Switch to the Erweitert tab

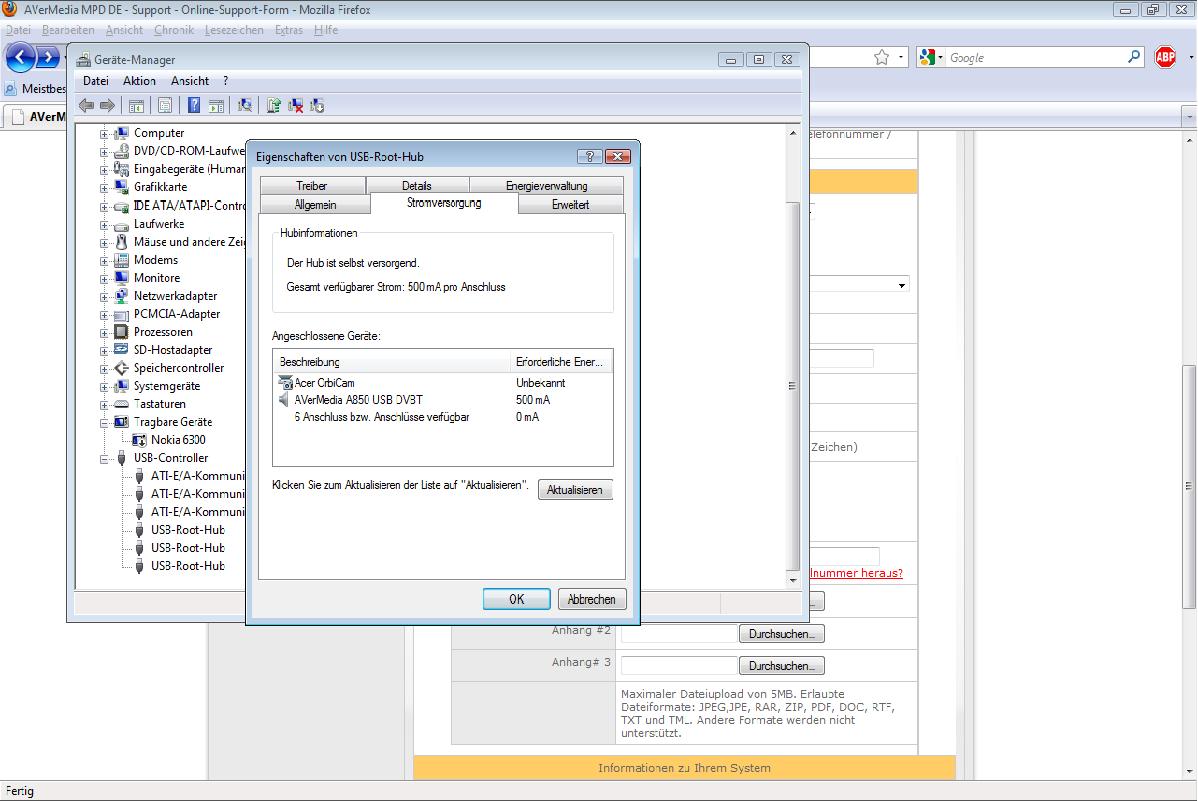pyautogui.click(x=571, y=205)
